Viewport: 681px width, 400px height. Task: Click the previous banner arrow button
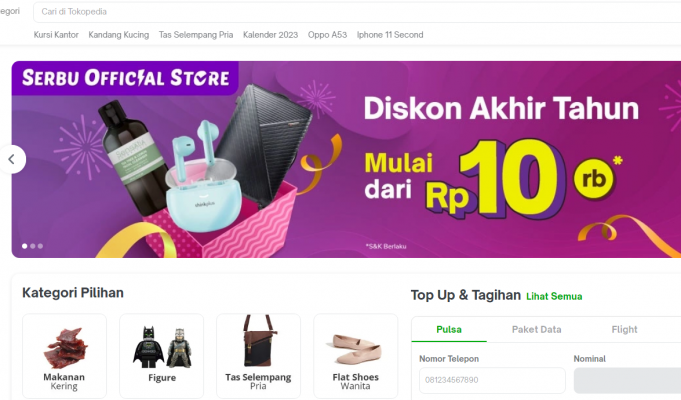(12, 159)
